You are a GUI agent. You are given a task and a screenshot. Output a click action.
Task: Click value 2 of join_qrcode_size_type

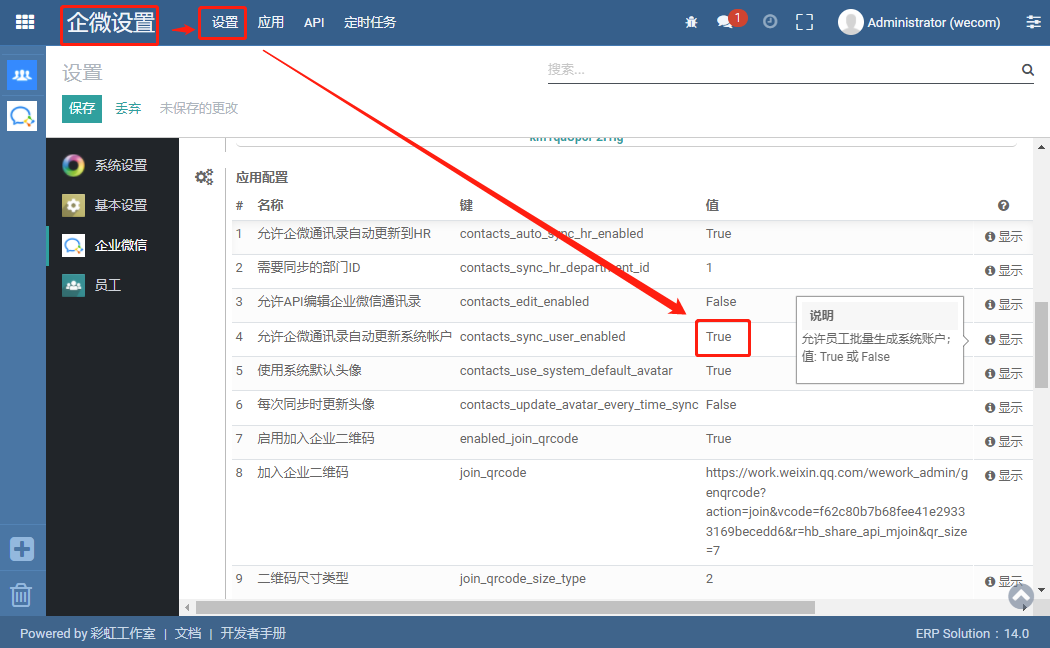(x=710, y=578)
